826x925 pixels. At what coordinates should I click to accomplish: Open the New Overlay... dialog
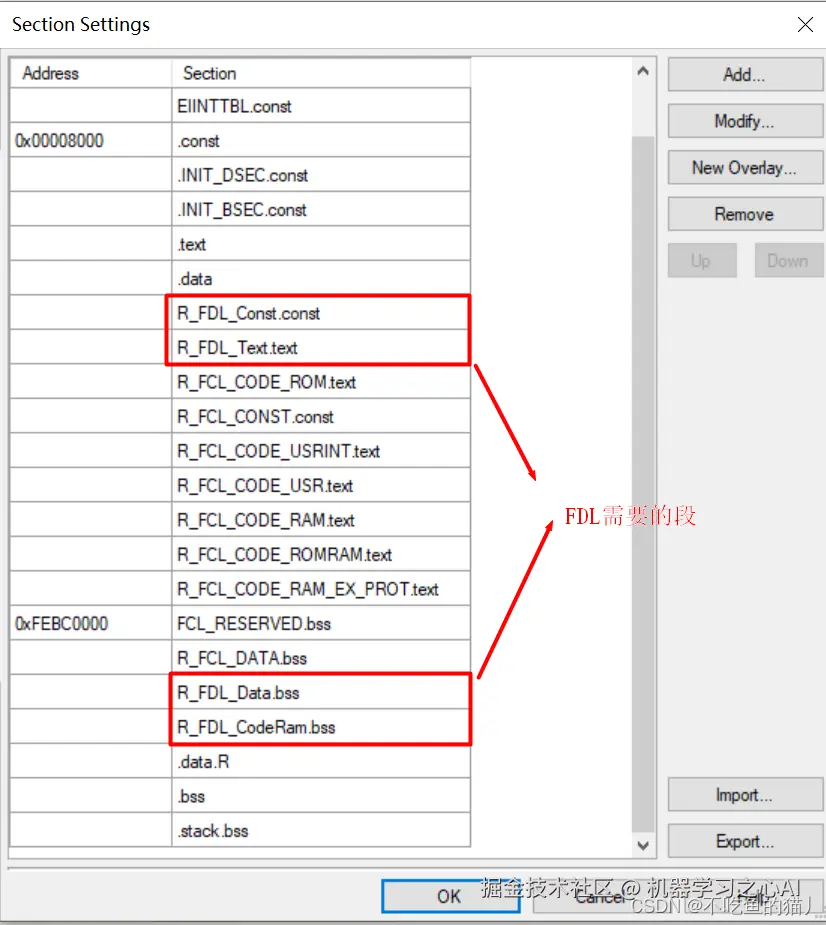[x=744, y=168]
